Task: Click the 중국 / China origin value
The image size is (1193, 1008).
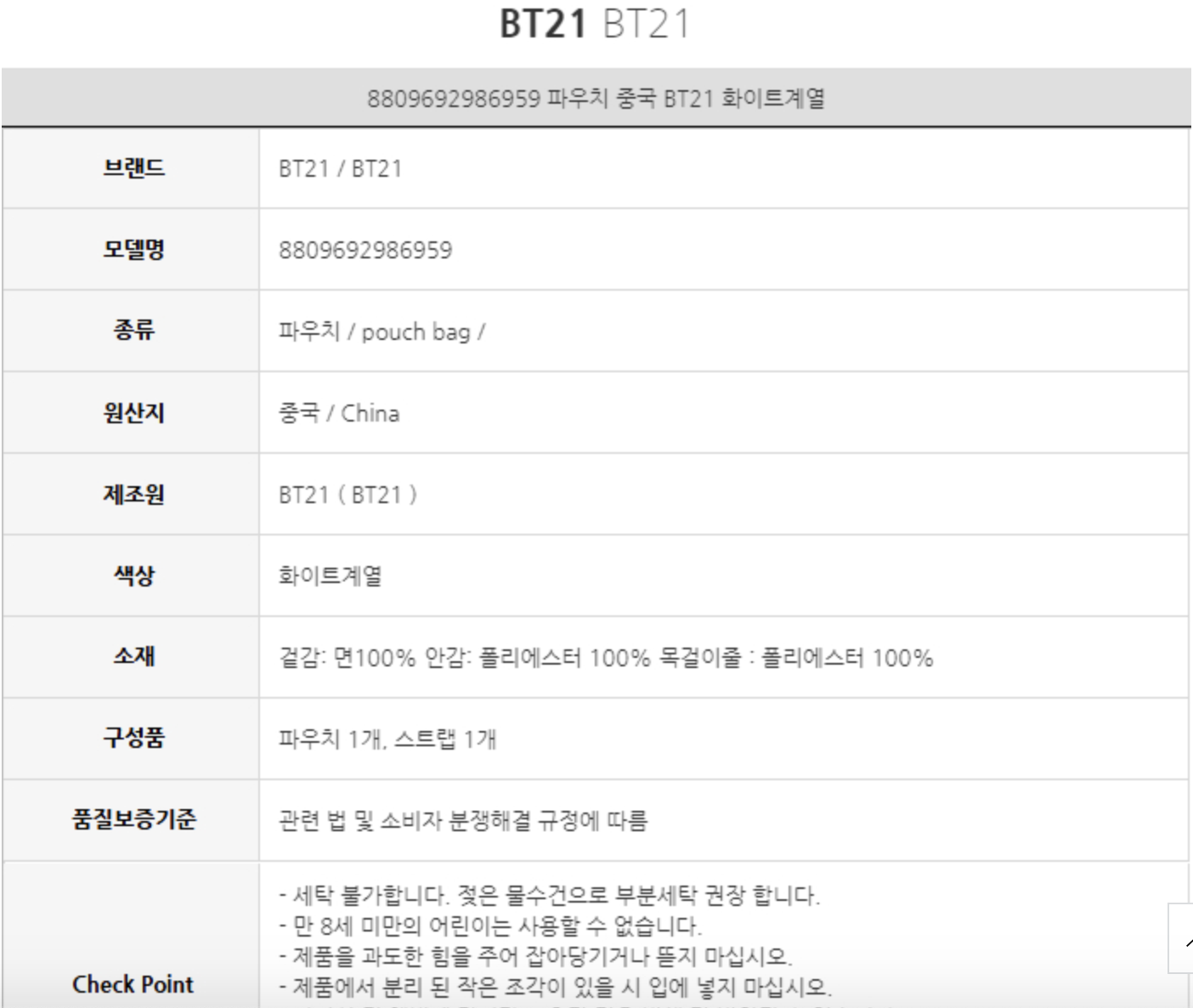Action: pyautogui.click(x=338, y=413)
